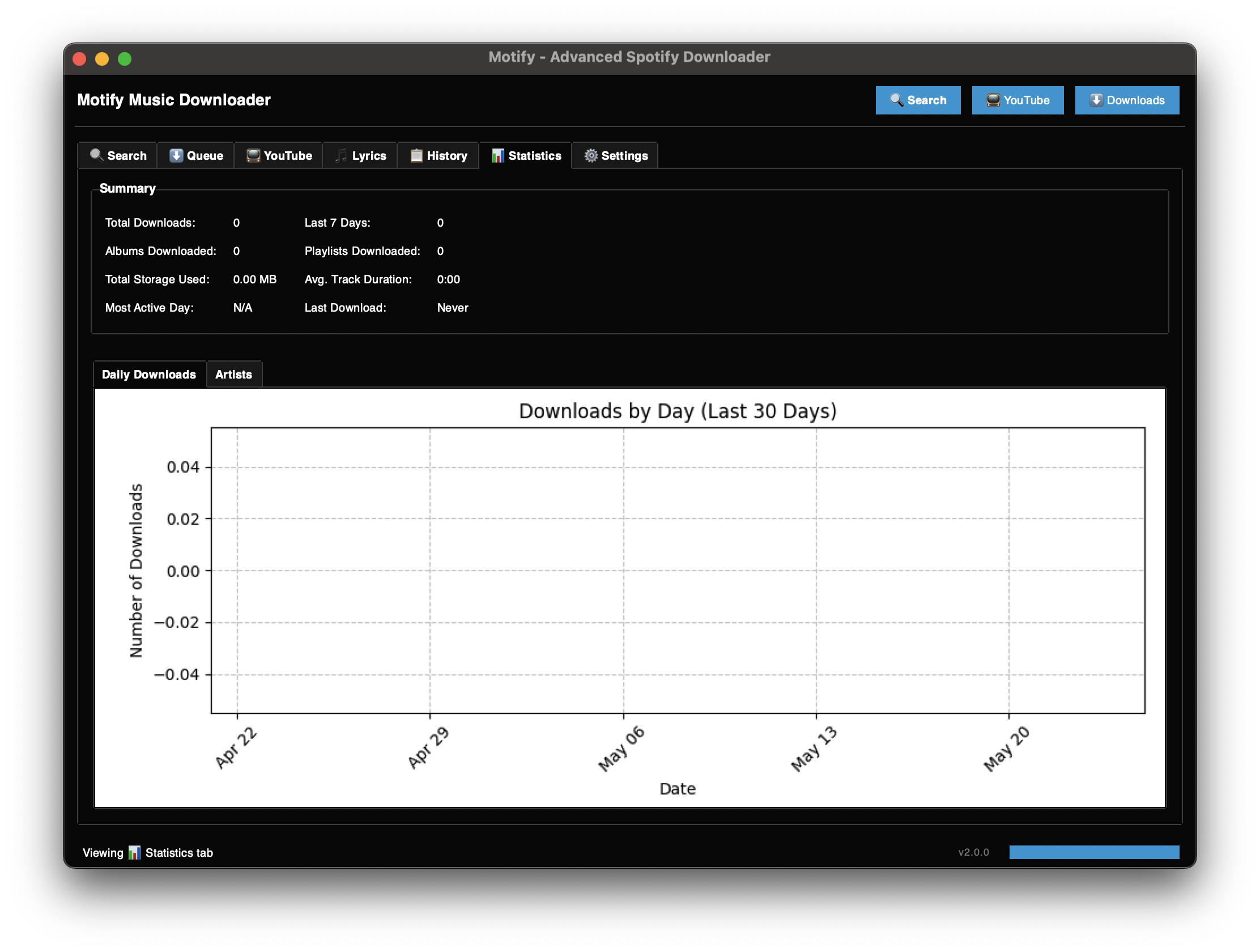Screen dimensions: 1260x952
Task: Click the 'May 13' date axis label
Action: click(814, 749)
